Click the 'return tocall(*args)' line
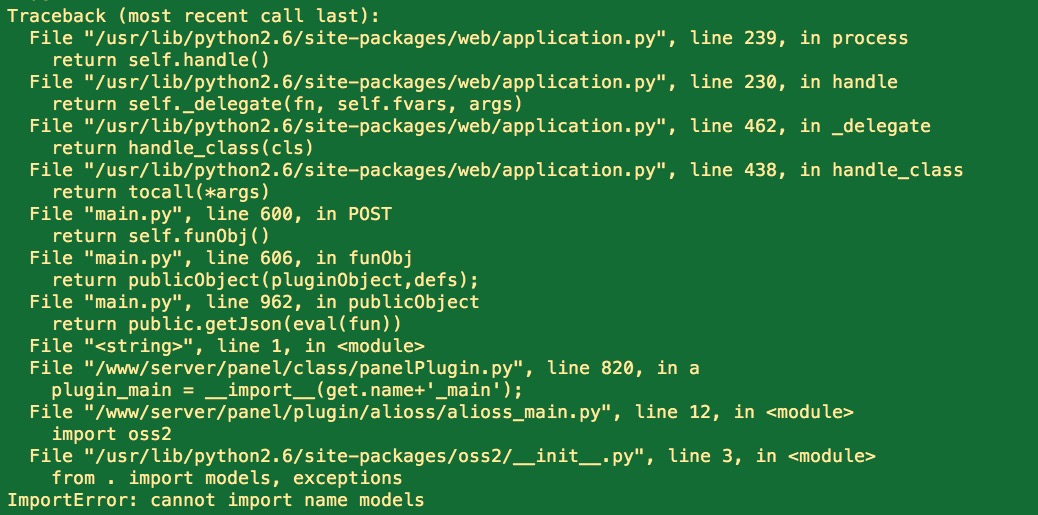Screen dimensions: 1038x515 point(161,192)
